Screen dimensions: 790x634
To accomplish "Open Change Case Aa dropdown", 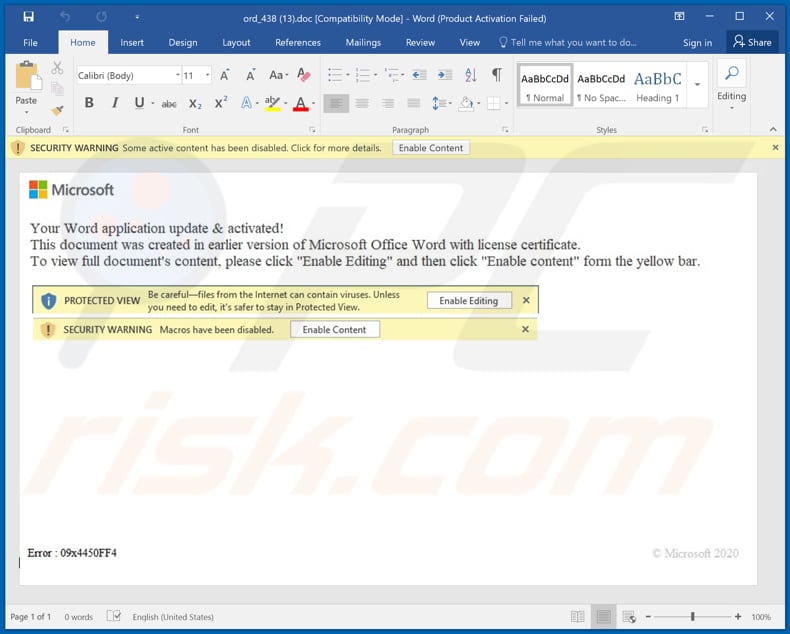I will pyautogui.click(x=278, y=75).
